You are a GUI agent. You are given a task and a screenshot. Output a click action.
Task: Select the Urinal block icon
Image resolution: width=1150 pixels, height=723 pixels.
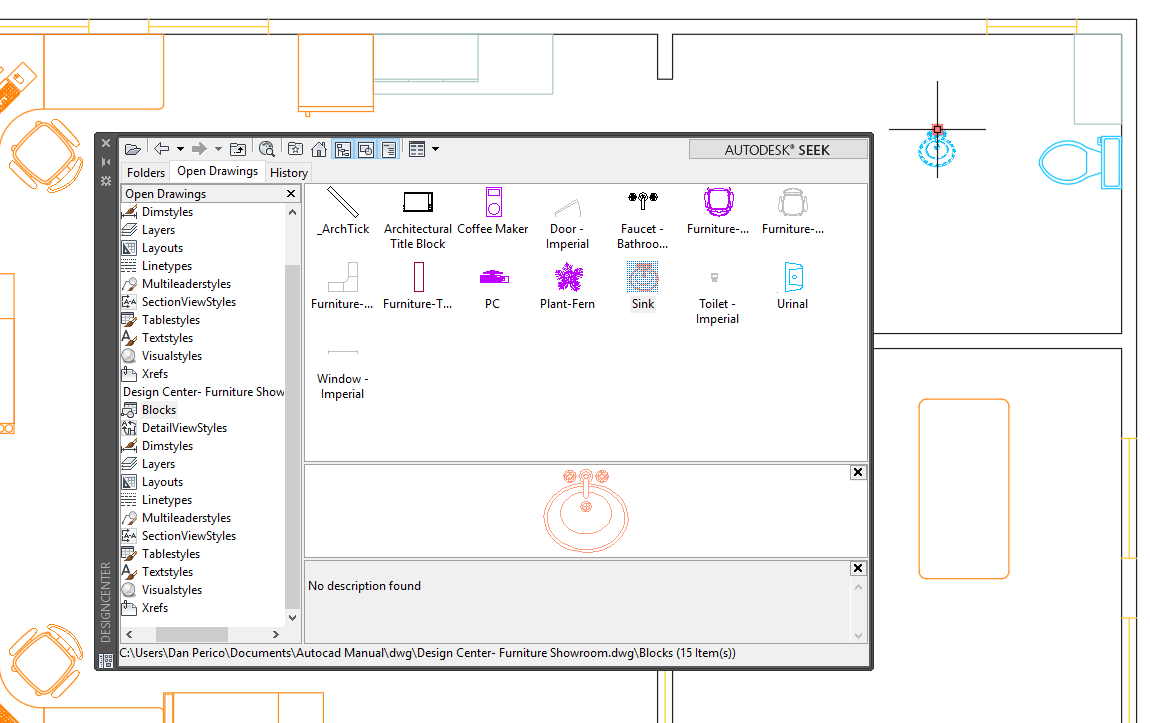(x=792, y=277)
